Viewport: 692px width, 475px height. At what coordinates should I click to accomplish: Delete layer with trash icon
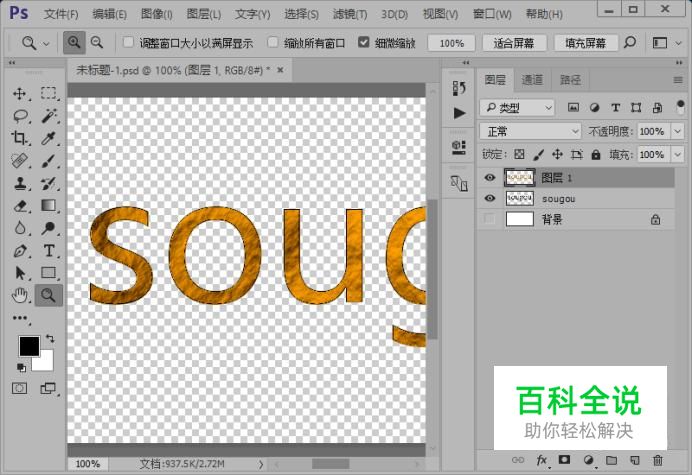point(658,460)
